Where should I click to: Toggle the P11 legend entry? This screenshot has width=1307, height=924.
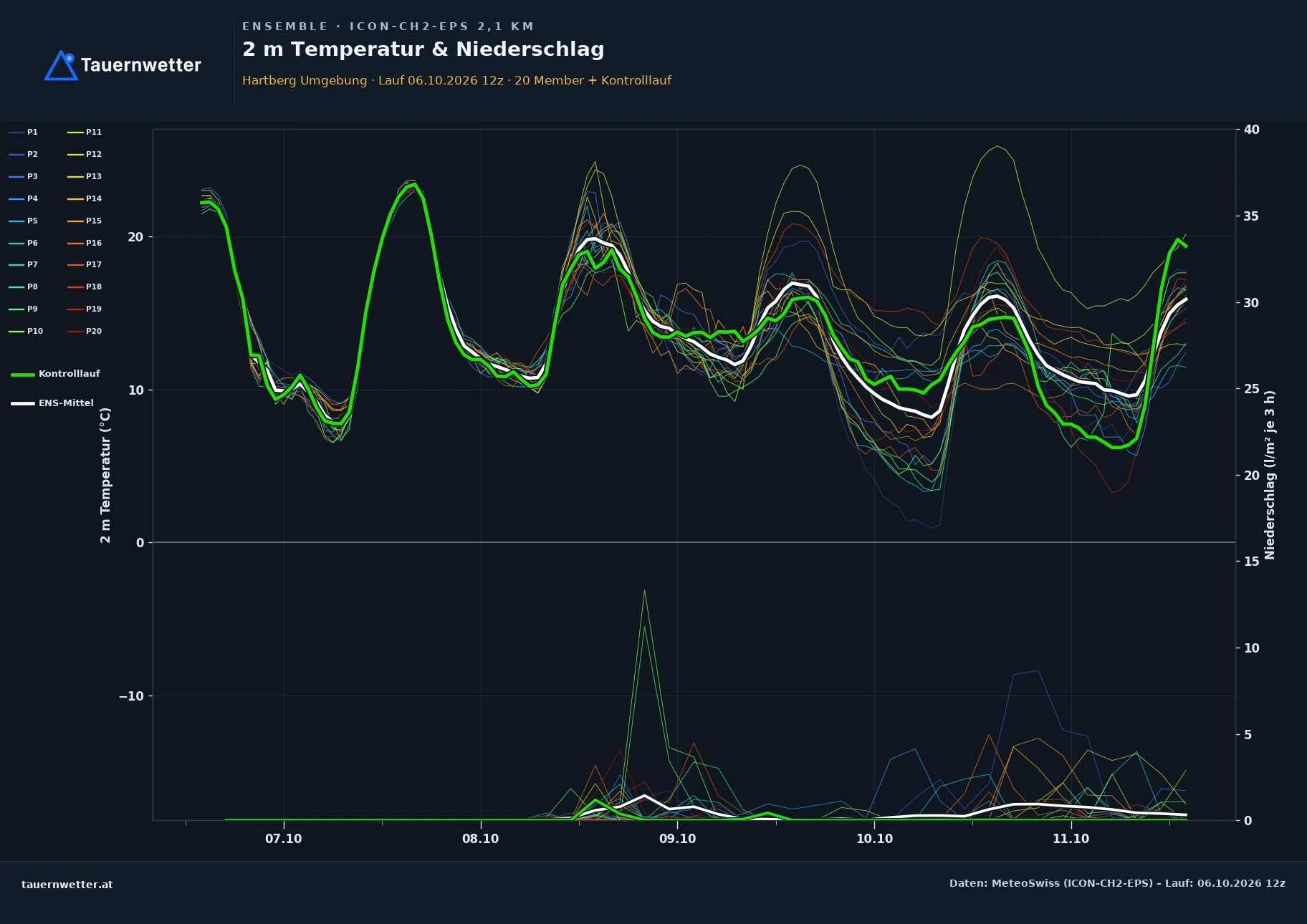(85, 132)
